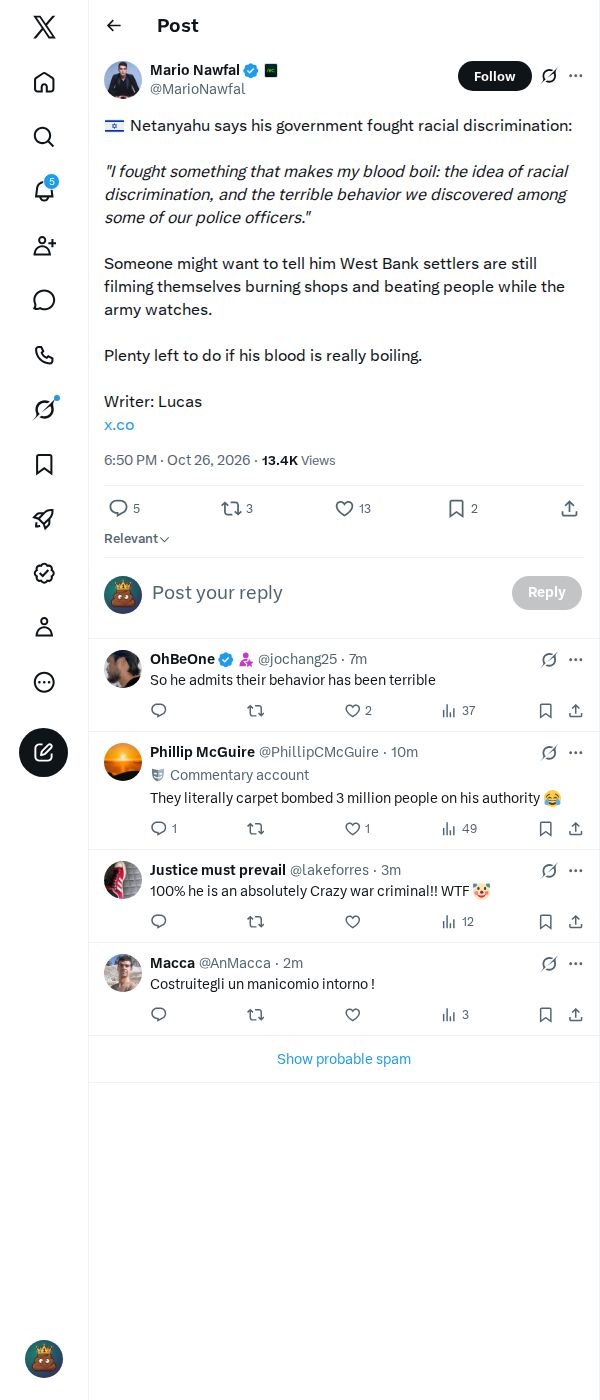Open the three-dot menu on Mario Nawfal's post
The height and width of the screenshot is (1400, 600).
click(576, 76)
